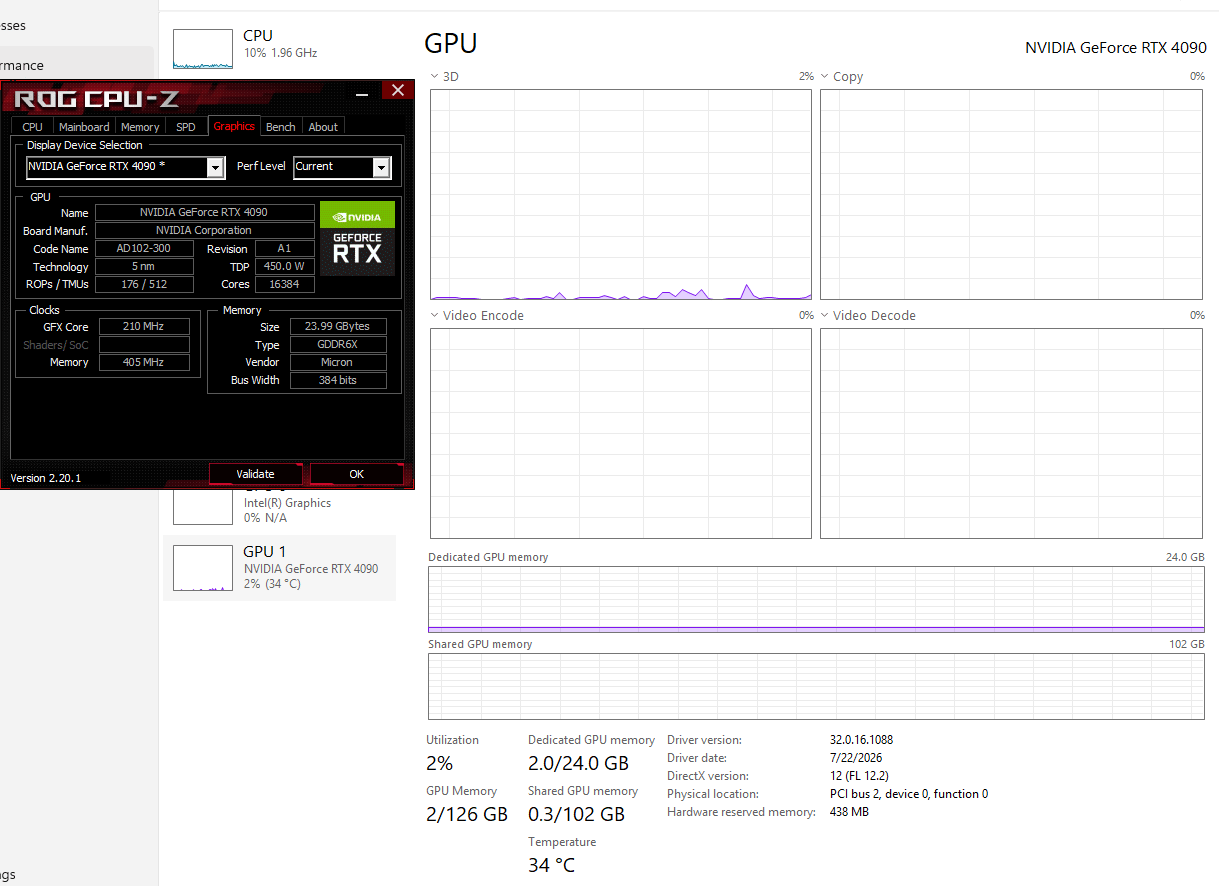
Task: Click the CPU usage mini graph thumbnail
Action: click(202, 48)
